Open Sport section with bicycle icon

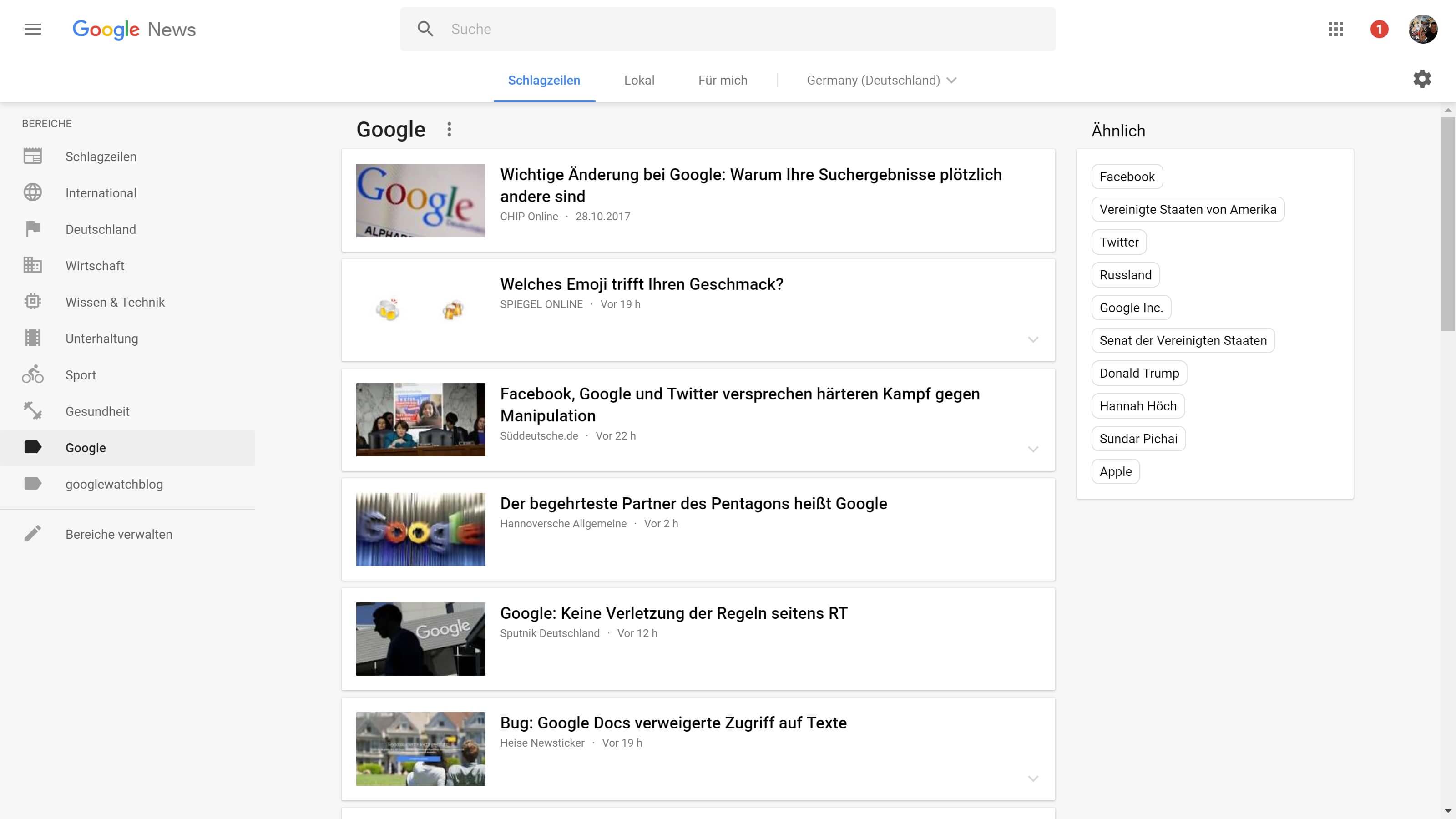[33, 375]
